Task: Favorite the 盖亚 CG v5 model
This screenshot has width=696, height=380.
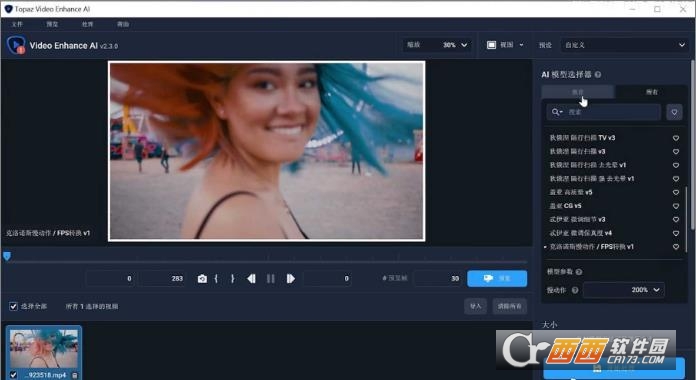Action: coord(676,206)
